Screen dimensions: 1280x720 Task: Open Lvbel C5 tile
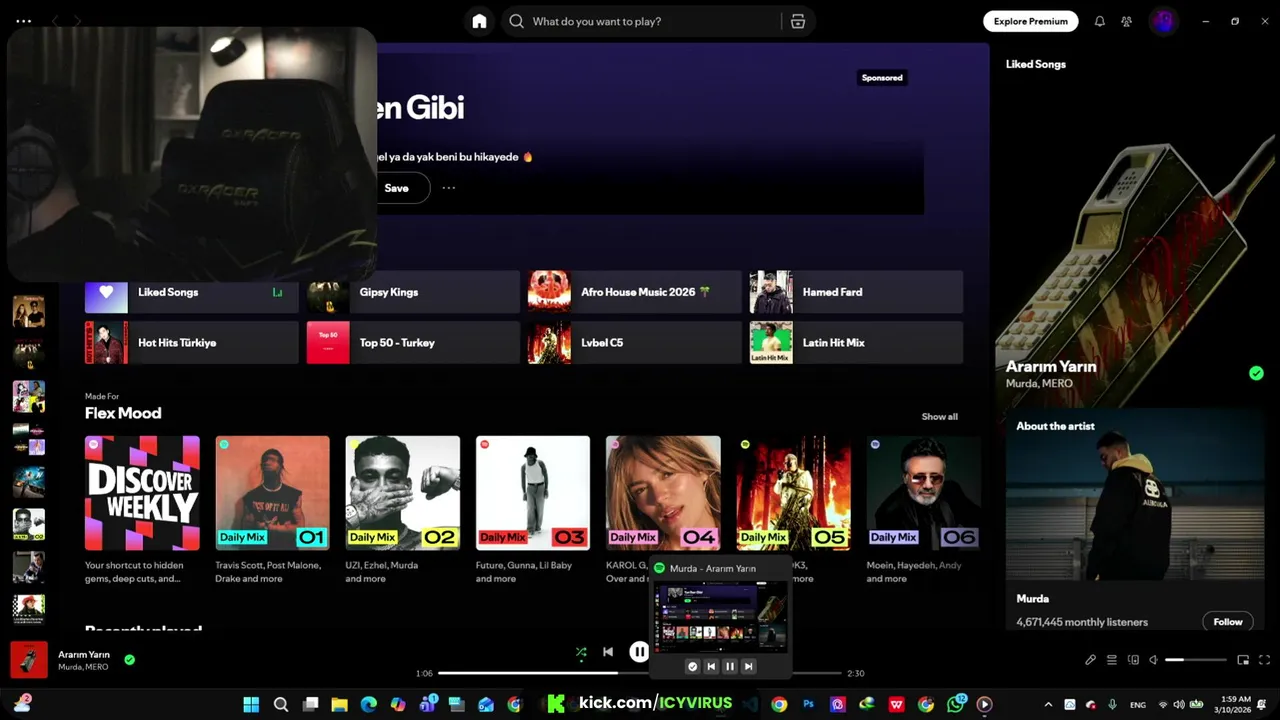point(635,342)
